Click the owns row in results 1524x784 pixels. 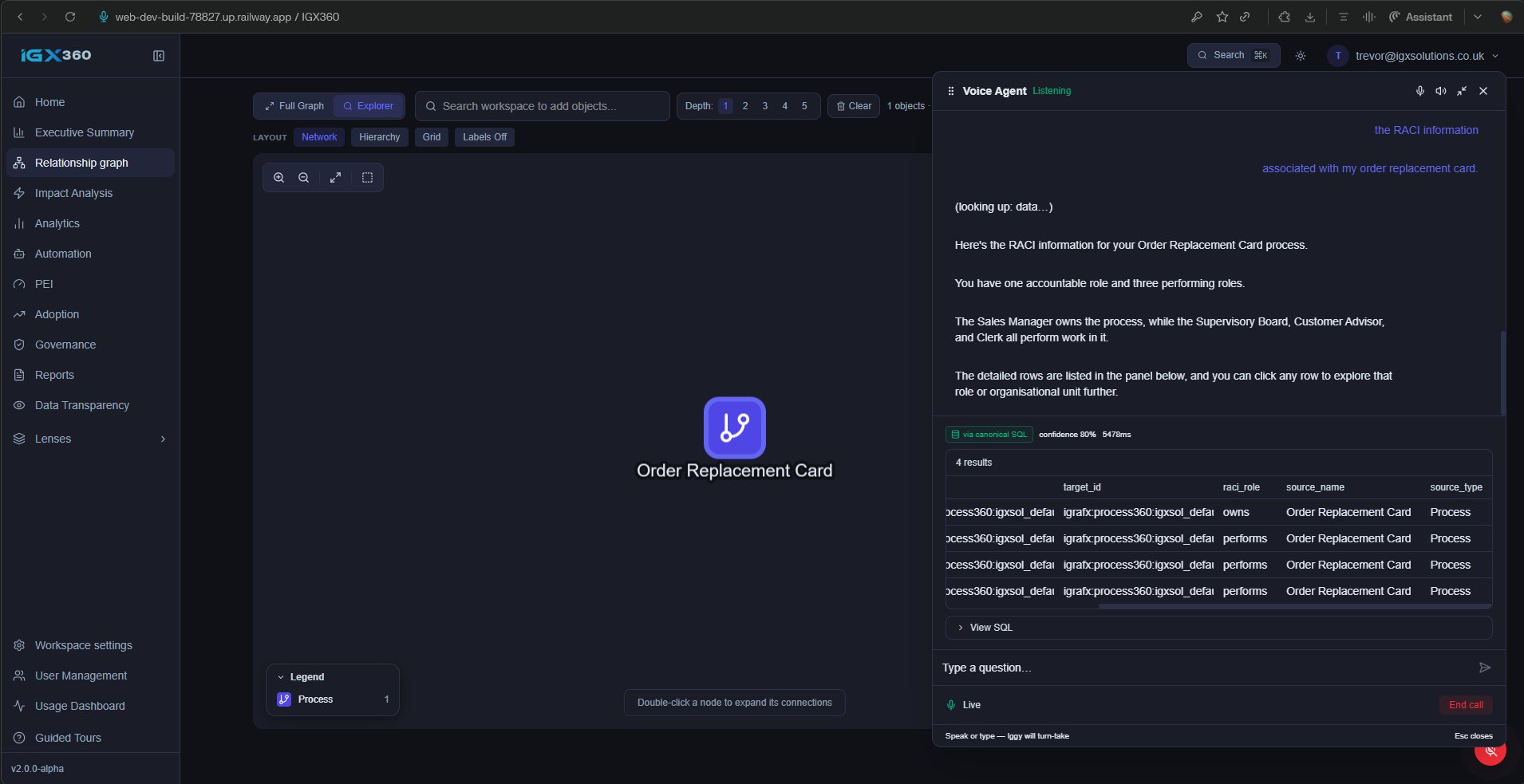pos(1218,512)
